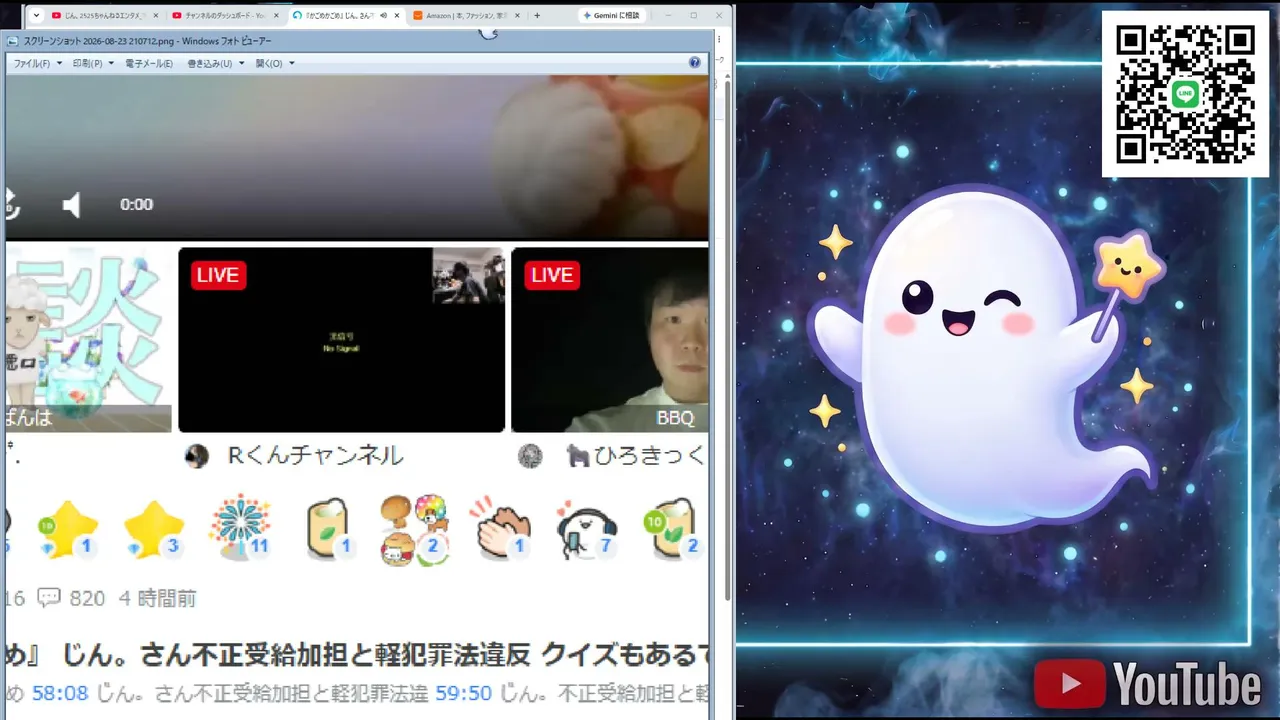
Task: Close the チャンネルのダッシュボード tab
Action: click(x=275, y=16)
